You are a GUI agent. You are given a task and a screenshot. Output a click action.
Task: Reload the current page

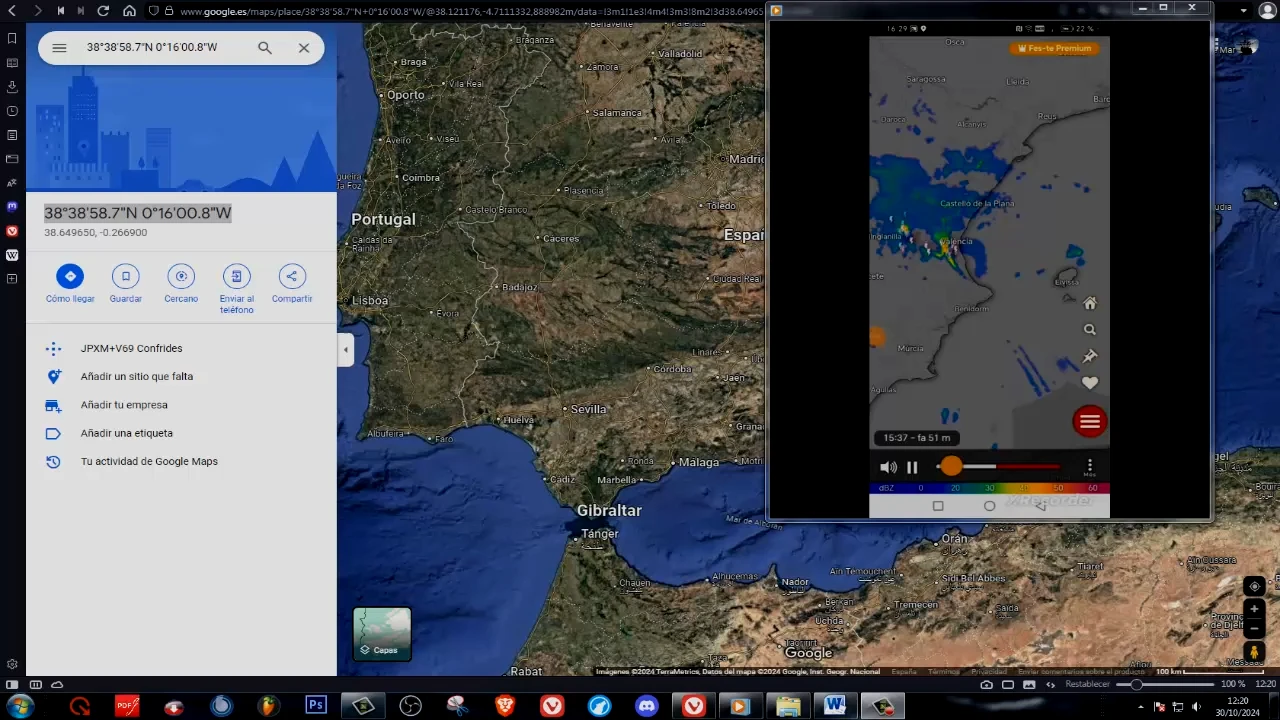(x=103, y=10)
